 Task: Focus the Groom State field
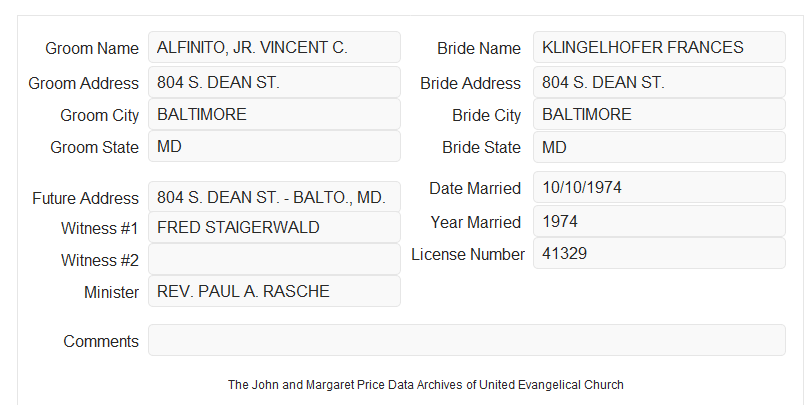pyautogui.click(x=274, y=146)
